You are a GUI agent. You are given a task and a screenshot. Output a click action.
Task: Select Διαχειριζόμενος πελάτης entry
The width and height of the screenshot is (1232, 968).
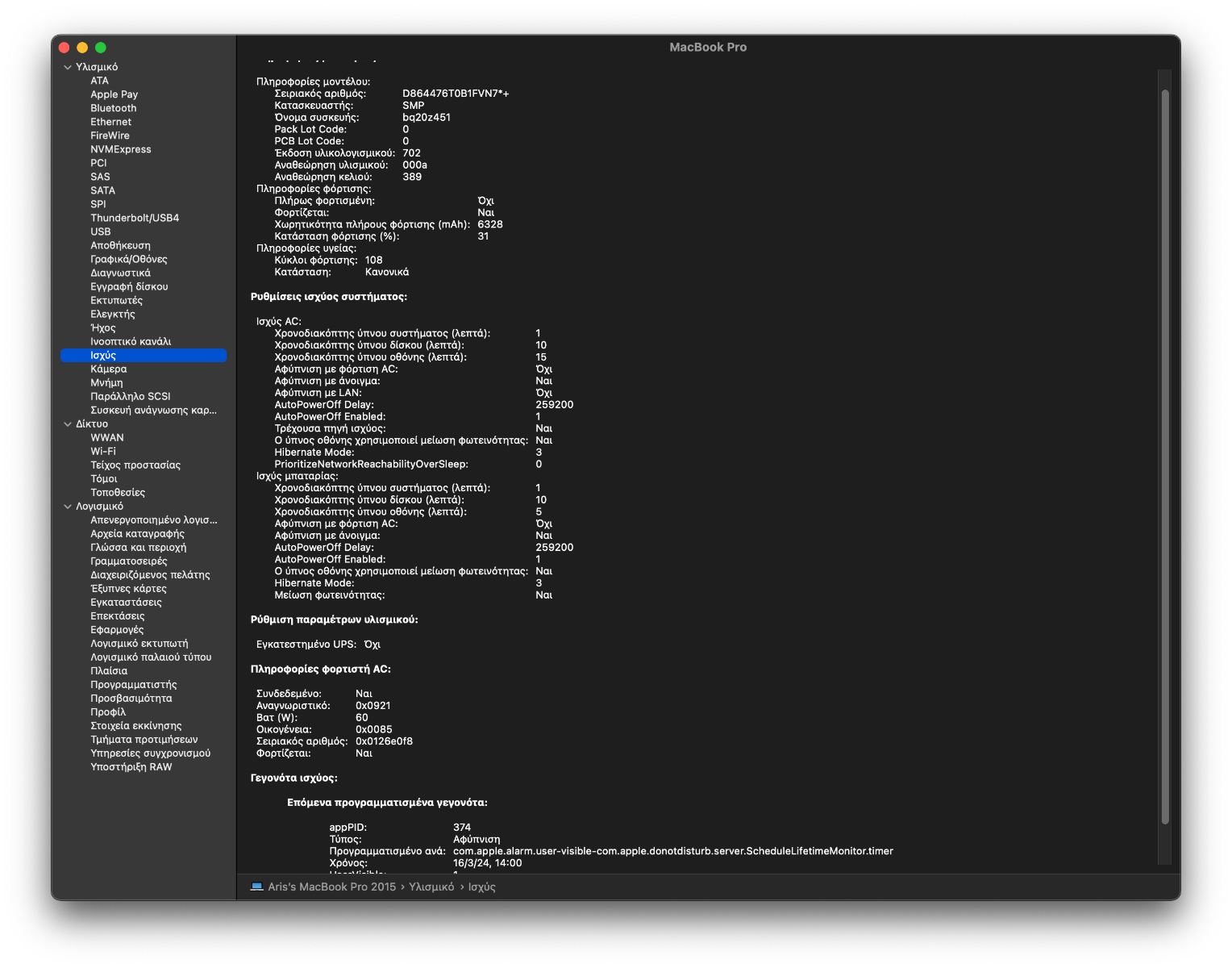coord(150,574)
